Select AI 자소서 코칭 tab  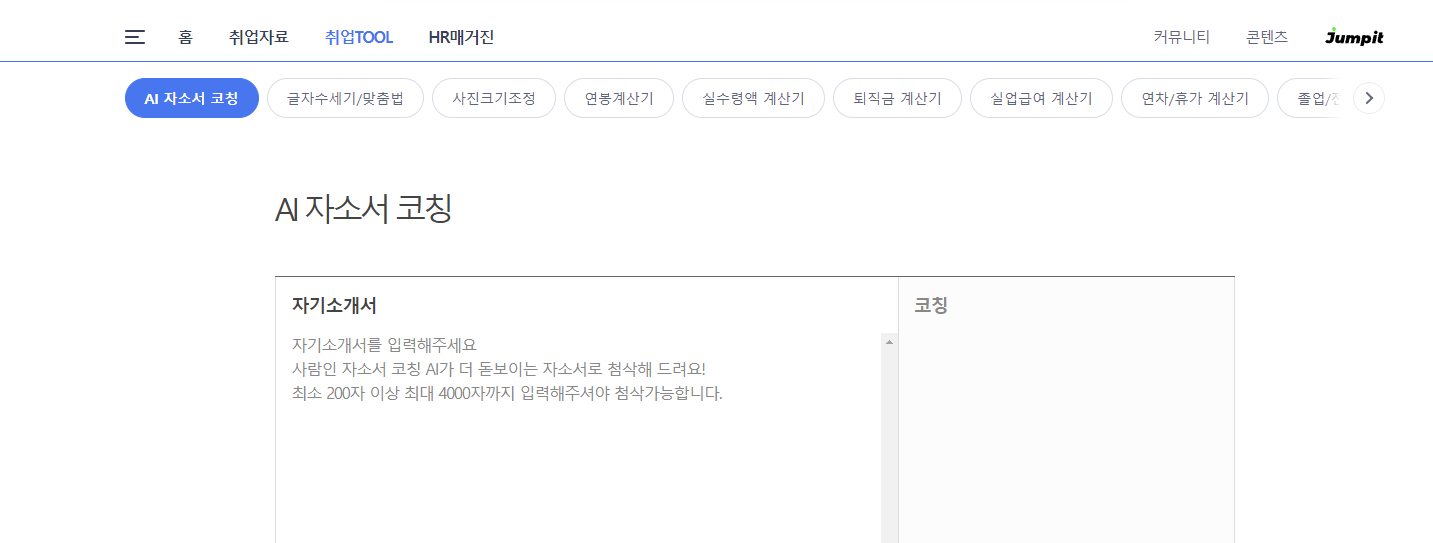tap(192, 98)
